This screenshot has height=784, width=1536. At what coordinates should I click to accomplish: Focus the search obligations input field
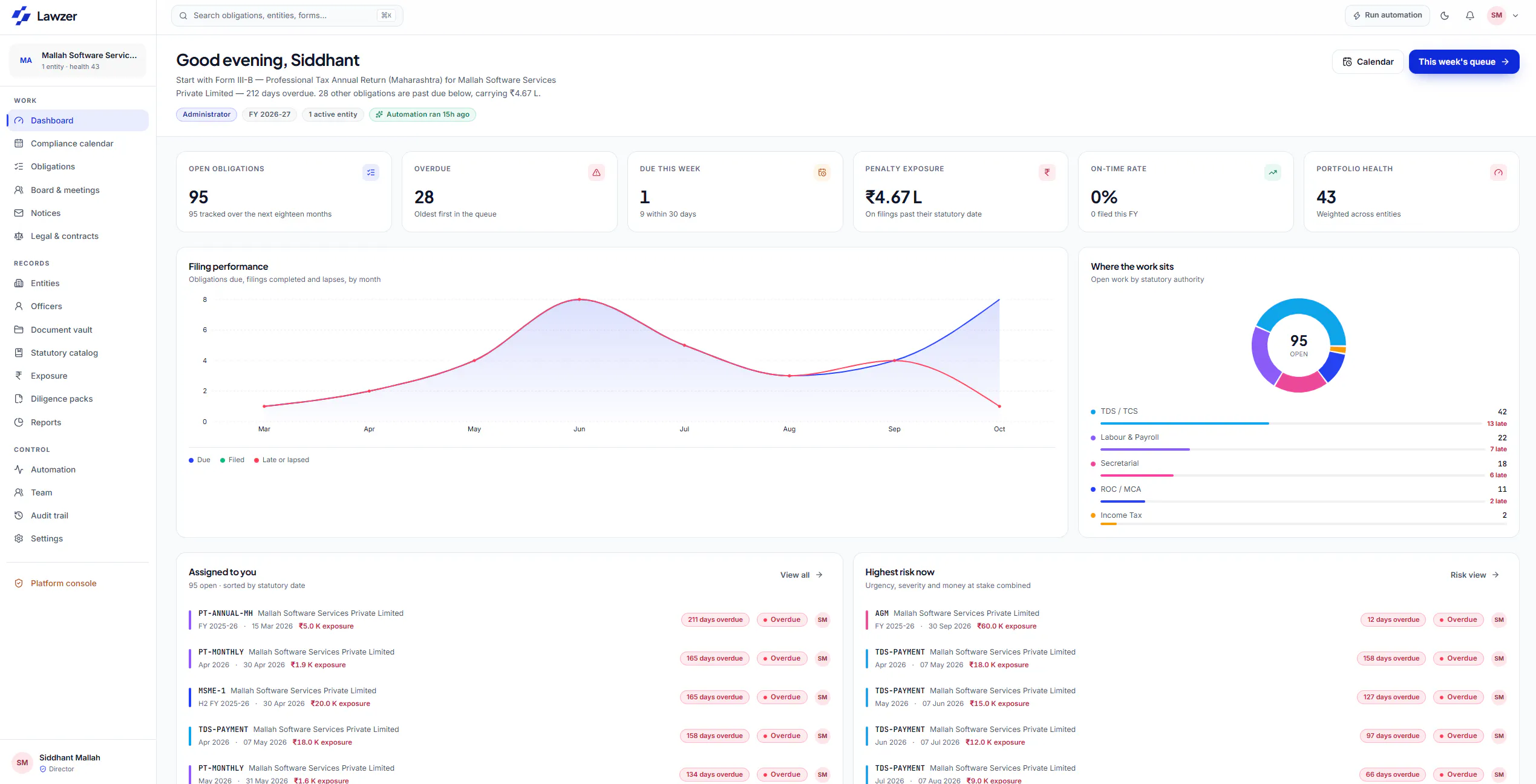click(x=287, y=16)
